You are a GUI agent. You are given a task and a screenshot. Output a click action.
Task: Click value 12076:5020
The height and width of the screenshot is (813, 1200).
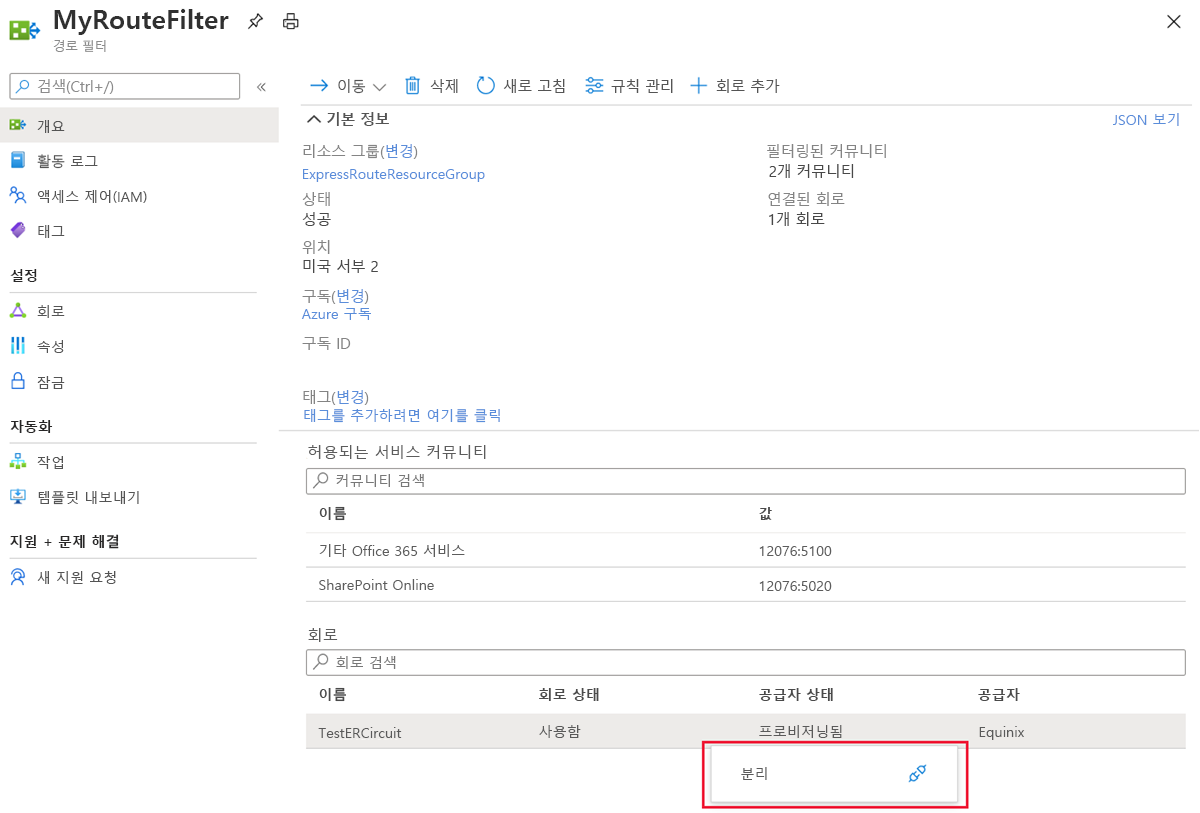[795, 586]
